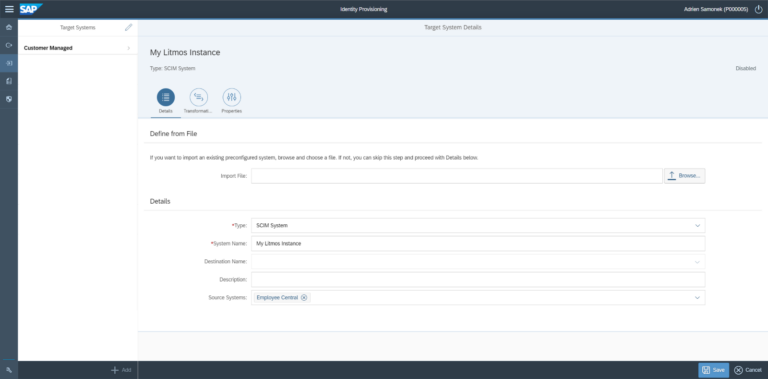Click the Disabled status text
Viewport: 768px width, 379px height.
[x=745, y=69]
